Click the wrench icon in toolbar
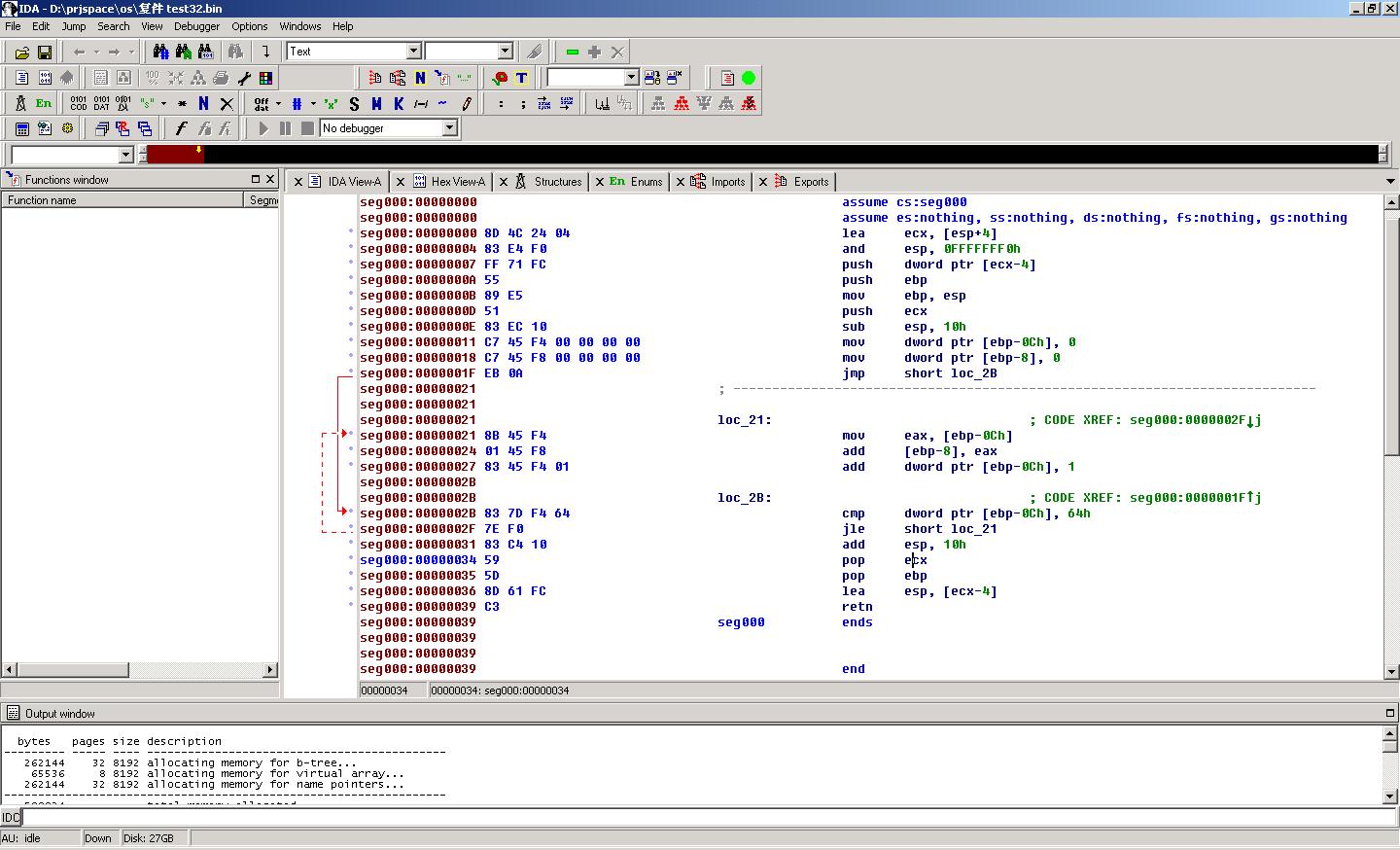This screenshot has height=850, width=1400. [244, 78]
